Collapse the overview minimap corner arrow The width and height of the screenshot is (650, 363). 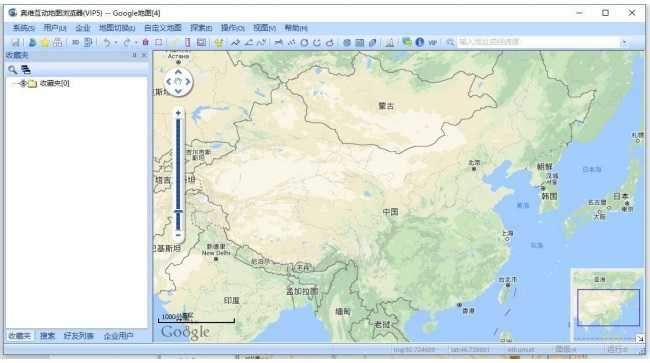point(640,339)
